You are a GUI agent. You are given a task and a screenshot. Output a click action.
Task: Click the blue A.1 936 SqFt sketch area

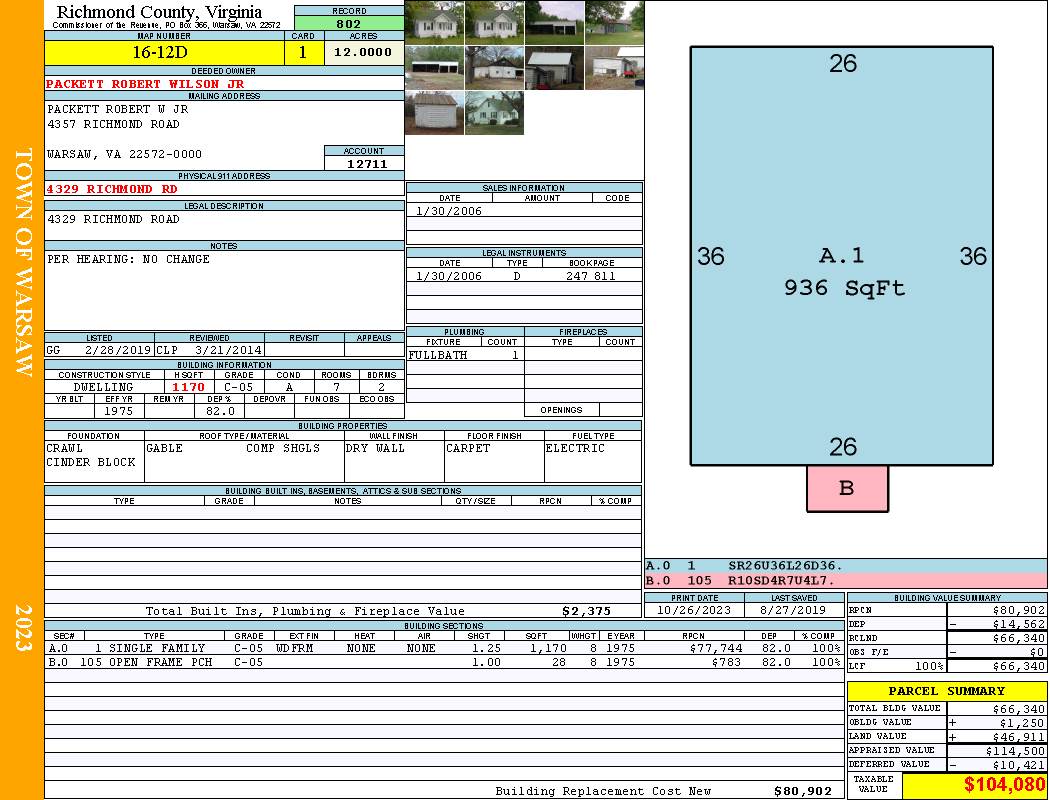(x=842, y=256)
